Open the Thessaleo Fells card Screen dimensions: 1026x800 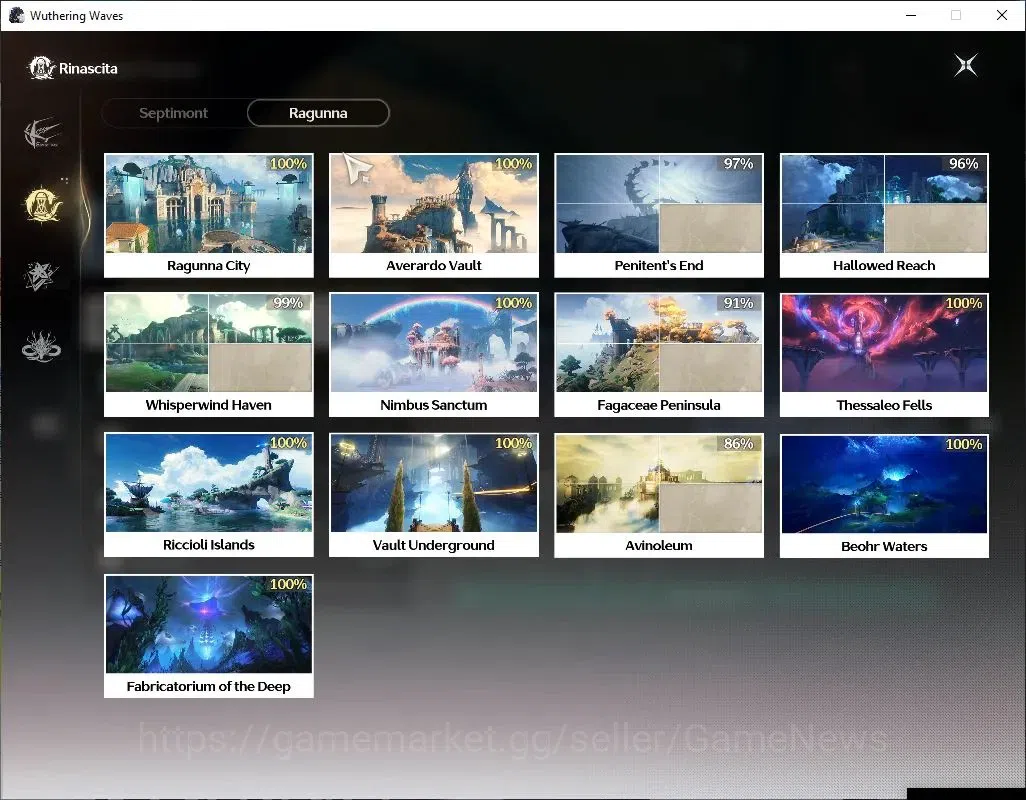(x=884, y=355)
